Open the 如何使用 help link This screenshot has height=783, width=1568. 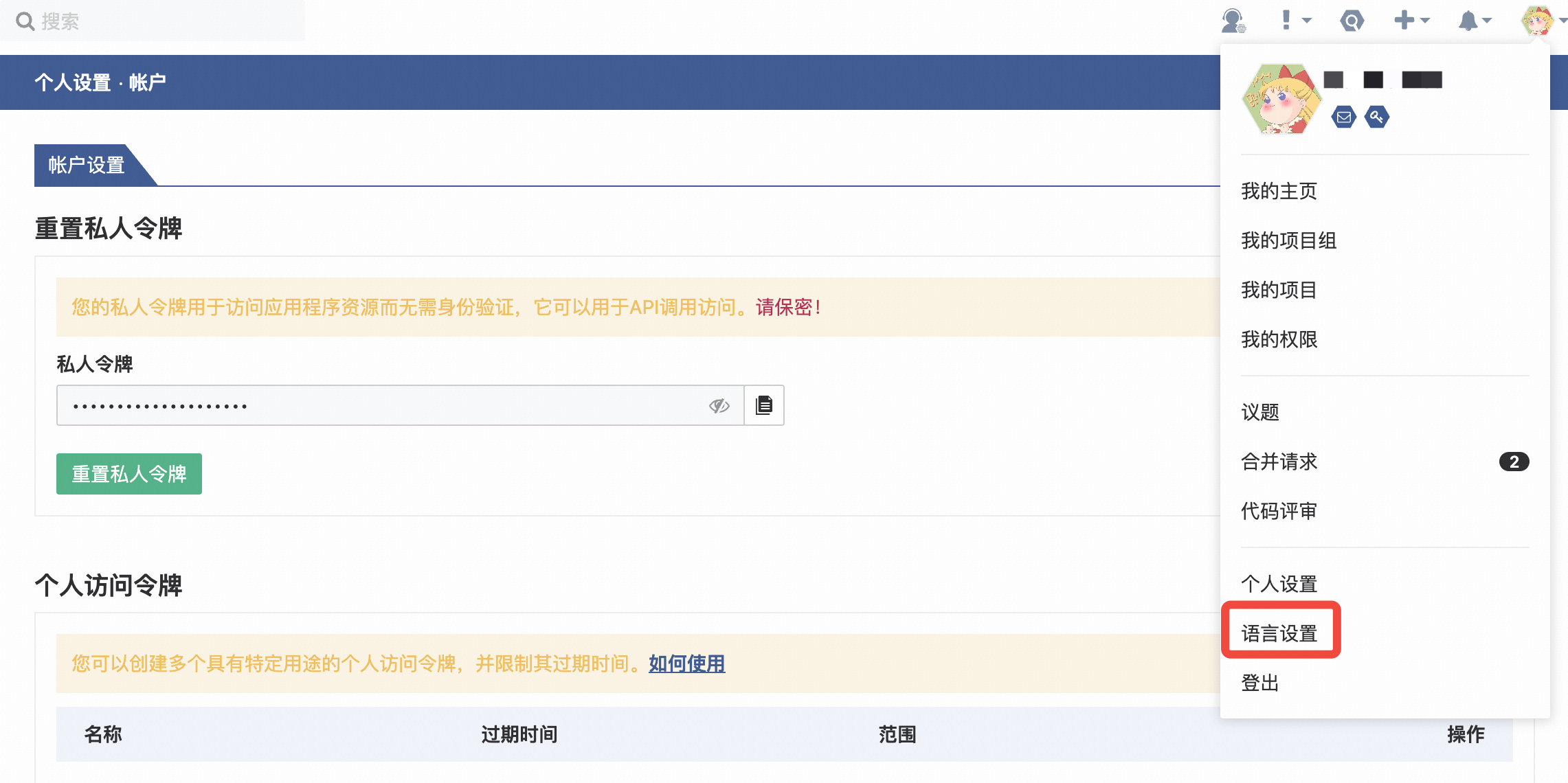686,663
